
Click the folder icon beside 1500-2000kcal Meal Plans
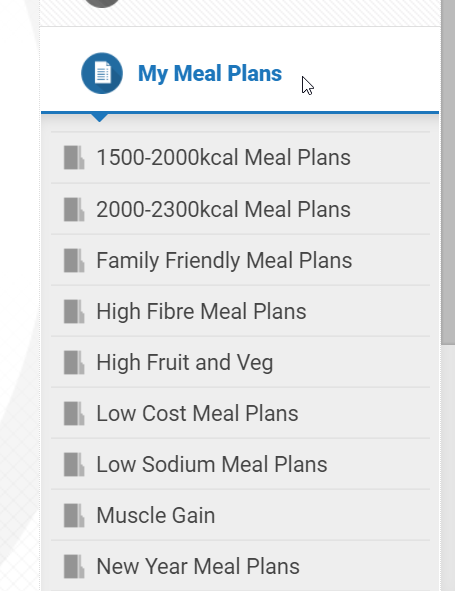coord(74,158)
